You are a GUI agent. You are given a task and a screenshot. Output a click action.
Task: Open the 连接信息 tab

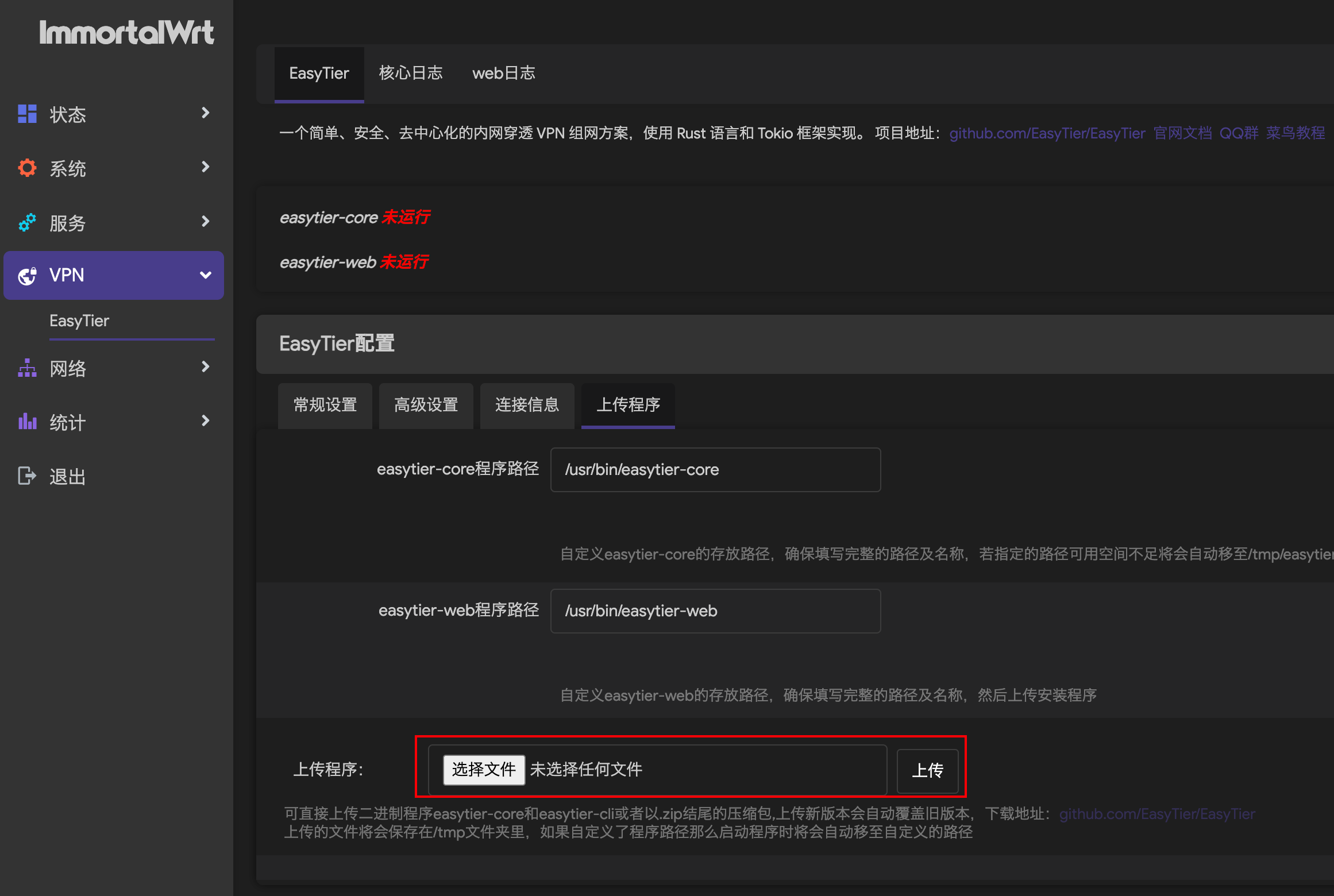click(527, 405)
